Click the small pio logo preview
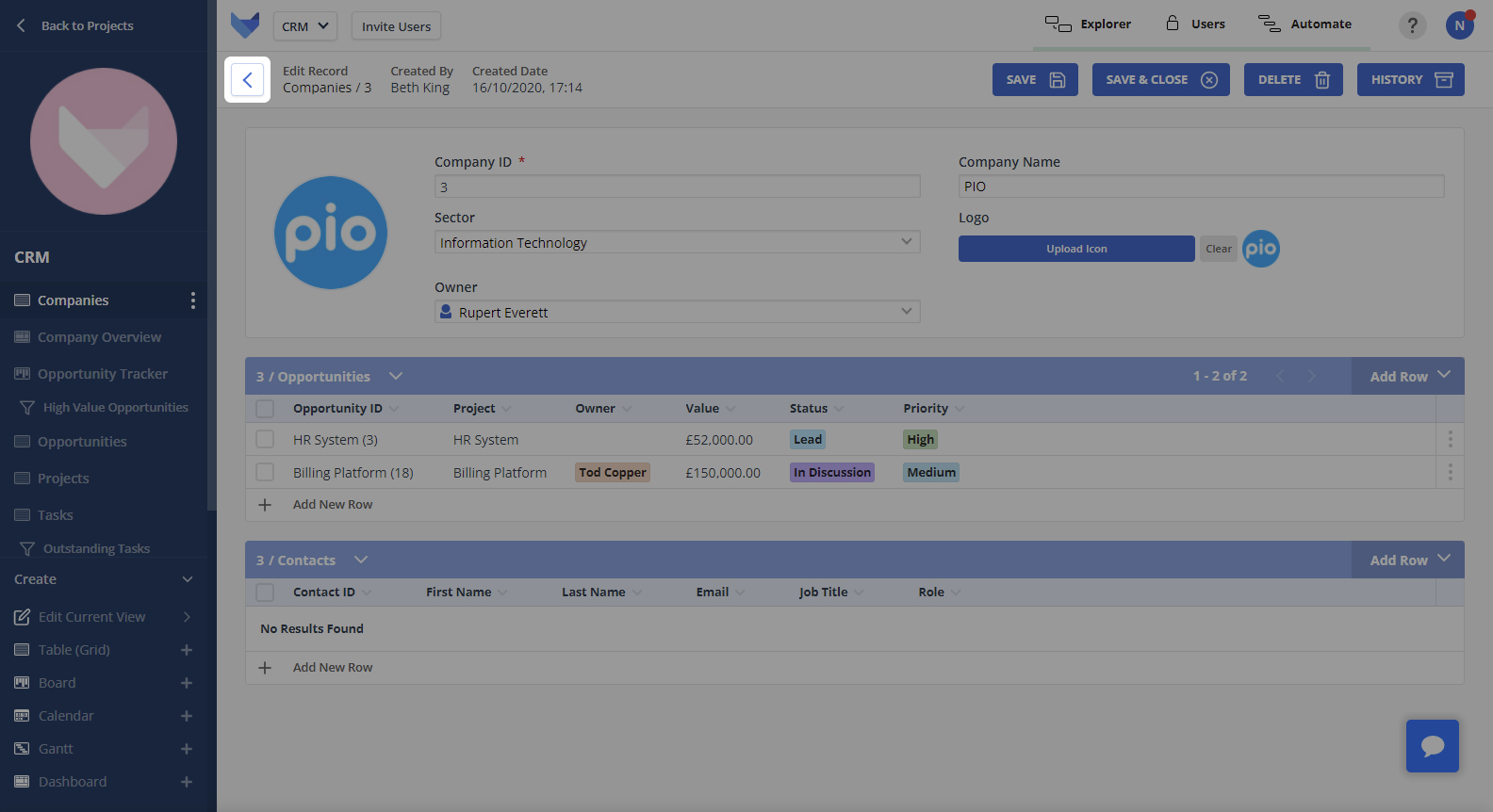 1261,249
